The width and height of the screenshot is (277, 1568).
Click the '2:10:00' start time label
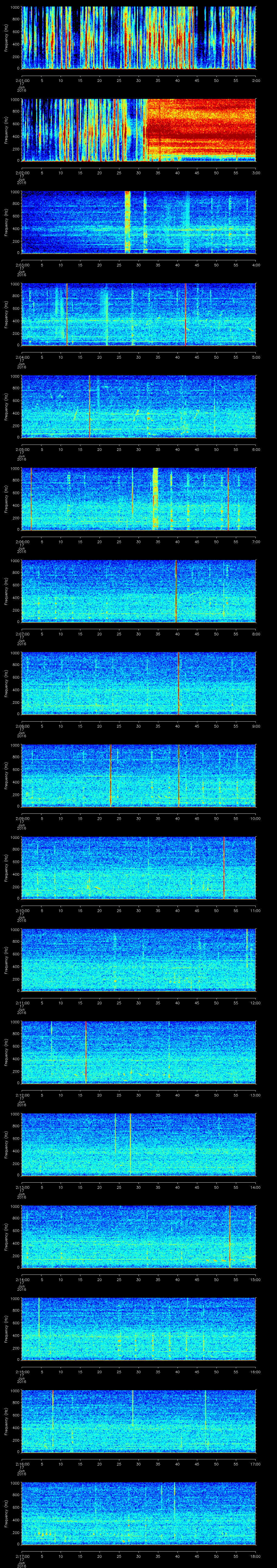coord(22,910)
